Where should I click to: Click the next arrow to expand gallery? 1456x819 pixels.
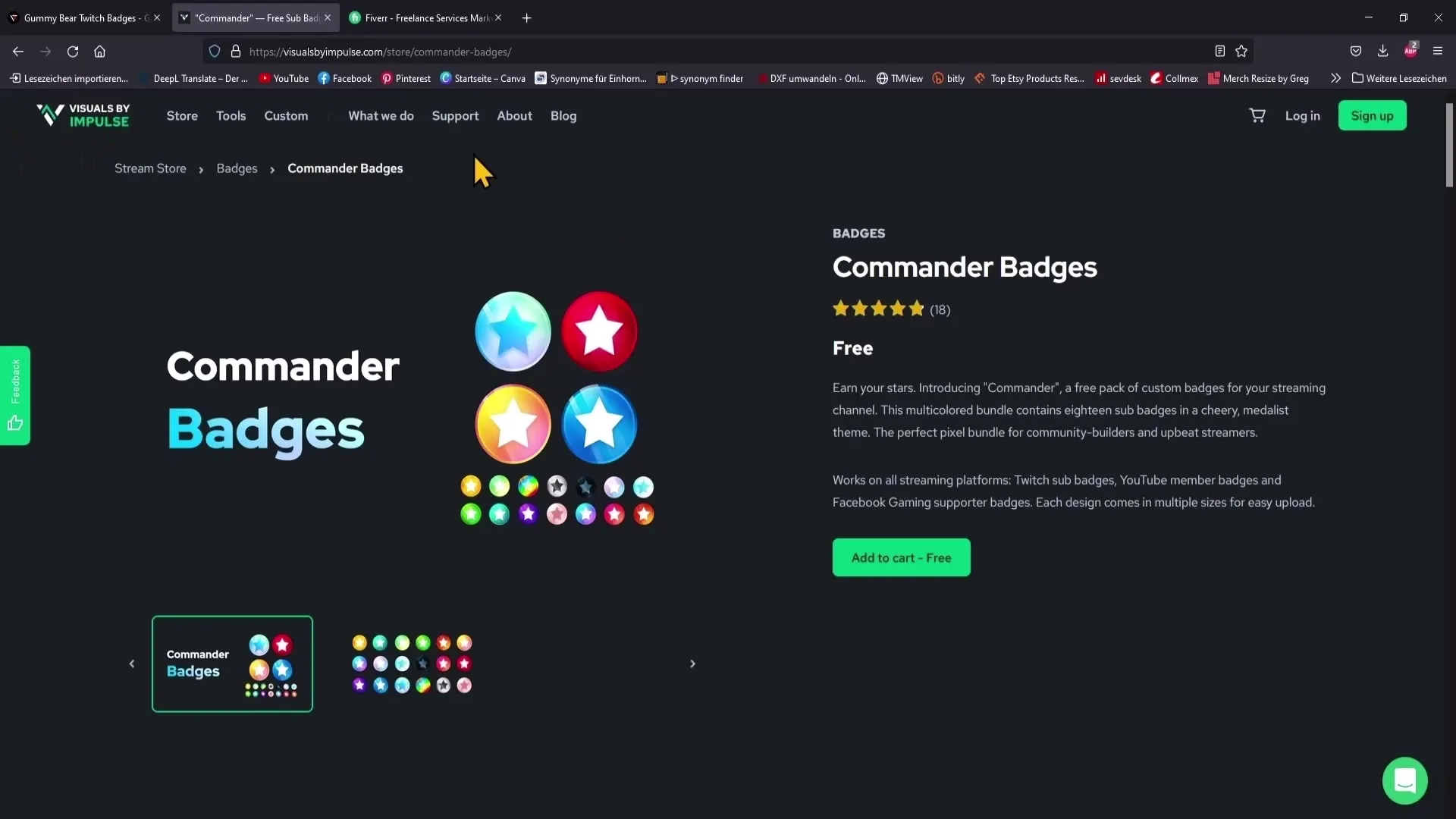(692, 664)
